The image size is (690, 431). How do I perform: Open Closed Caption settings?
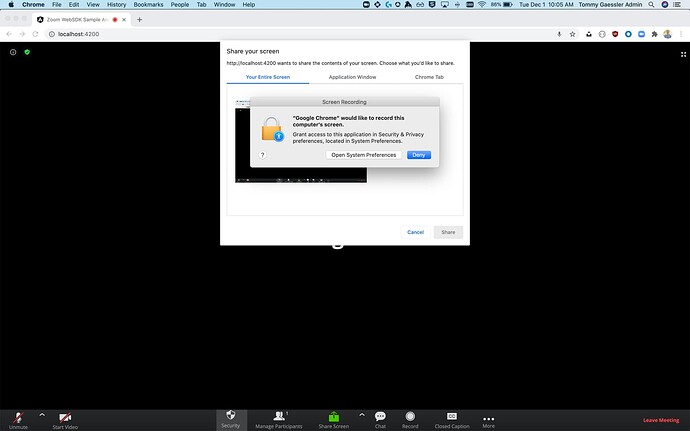point(452,420)
